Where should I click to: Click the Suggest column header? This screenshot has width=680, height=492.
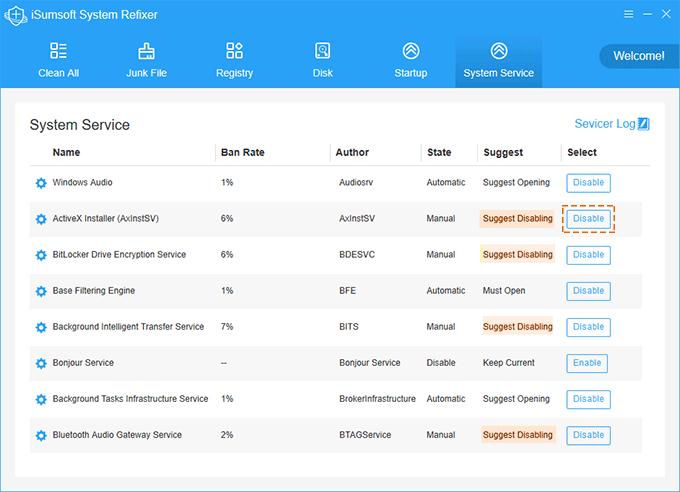click(x=503, y=152)
